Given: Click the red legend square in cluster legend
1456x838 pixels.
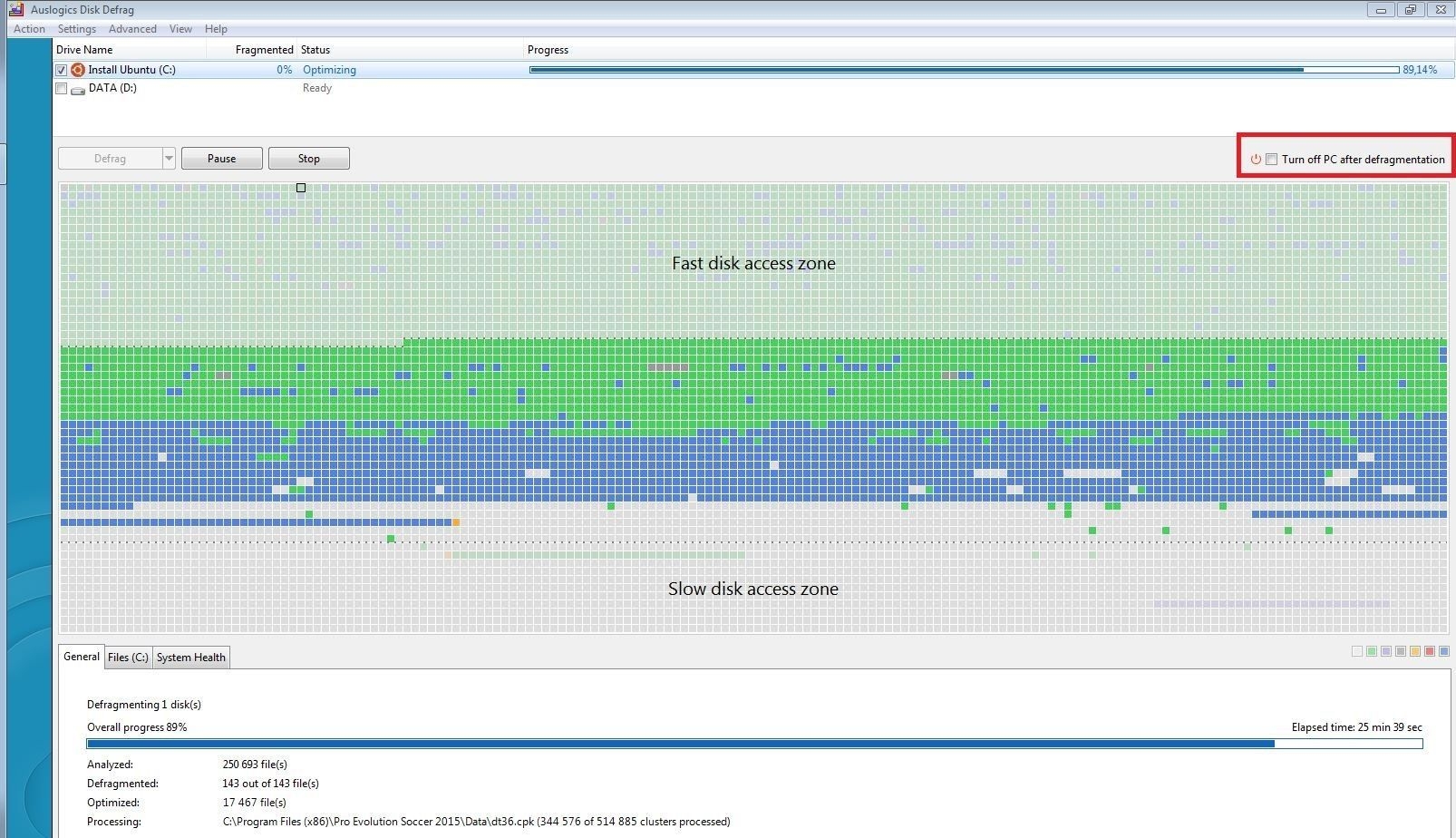Looking at the screenshot, I should pyautogui.click(x=1430, y=651).
